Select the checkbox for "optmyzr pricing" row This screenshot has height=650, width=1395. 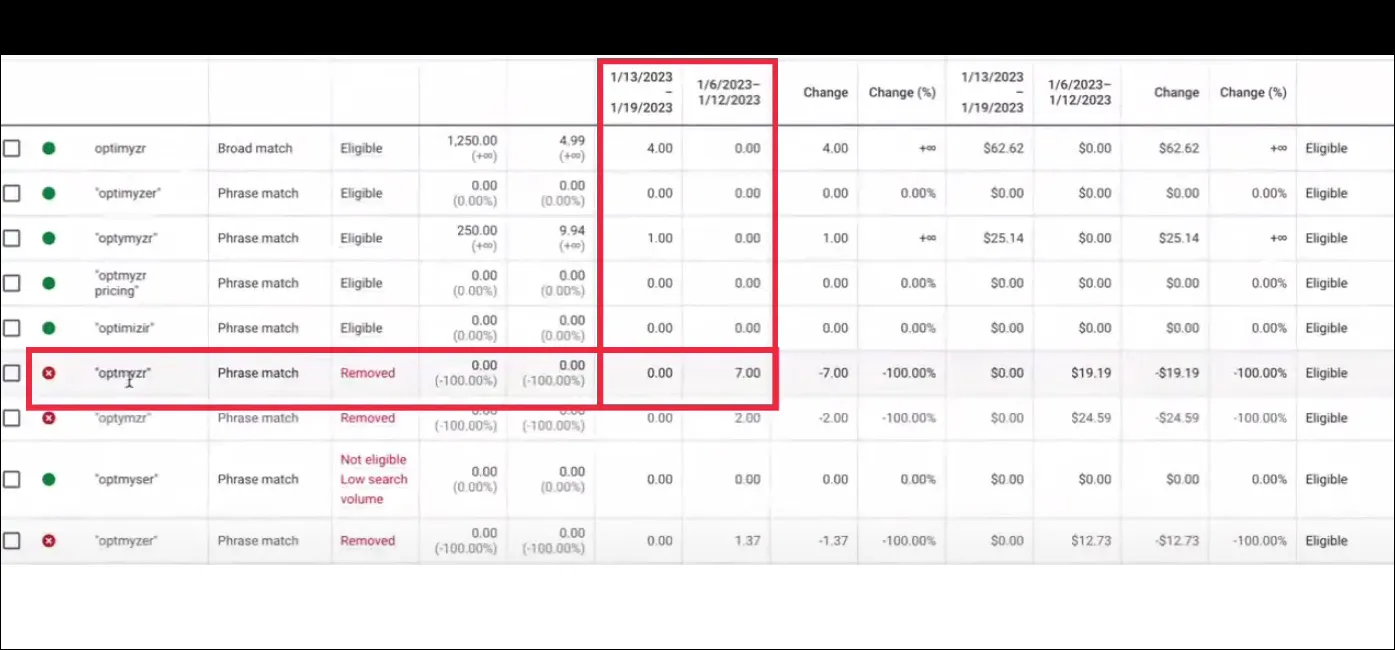point(11,283)
